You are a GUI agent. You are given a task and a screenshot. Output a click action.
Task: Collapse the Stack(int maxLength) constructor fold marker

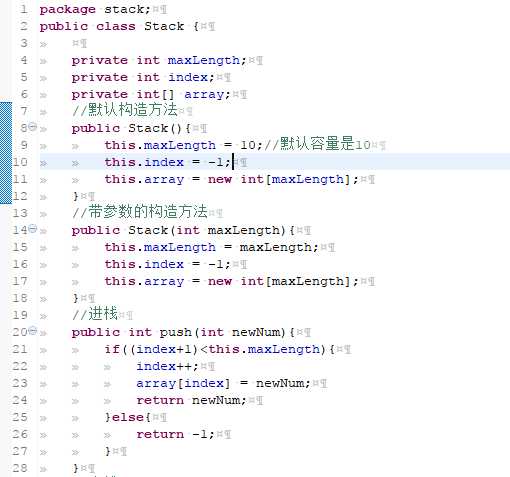click(32, 228)
